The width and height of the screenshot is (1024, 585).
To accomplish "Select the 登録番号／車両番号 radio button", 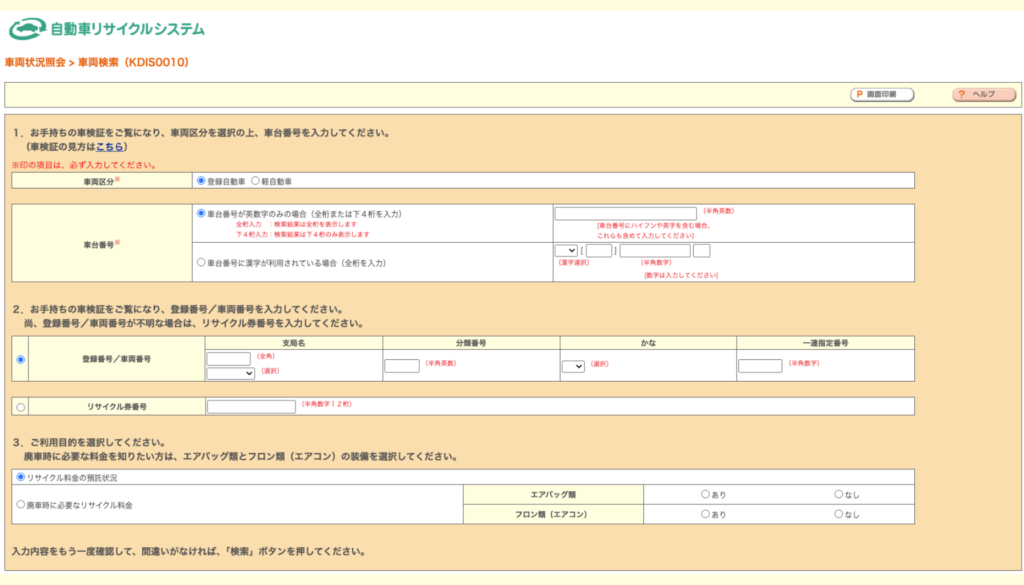I will click(x=21, y=360).
